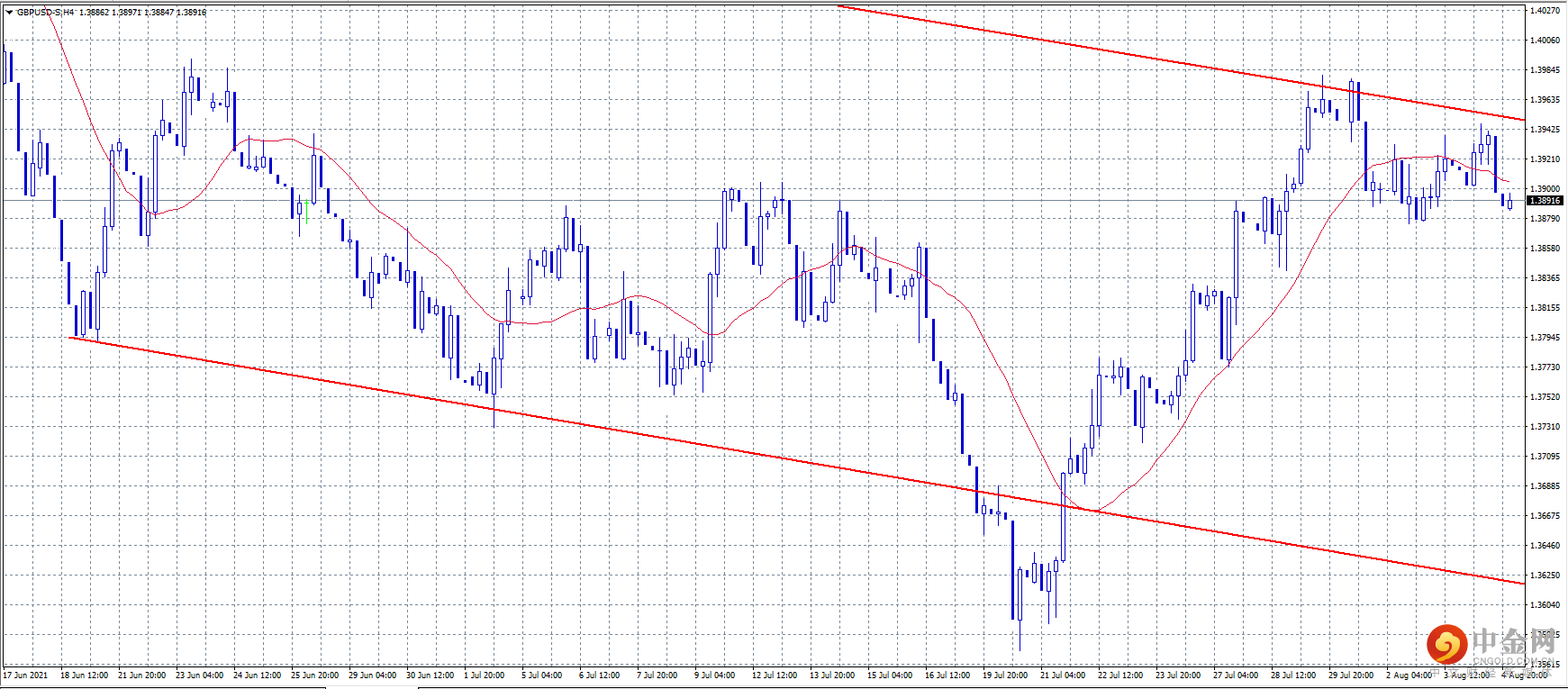The width and height of the screenshot is (1568, 689).
Task: Click the 1.38365 price axis label
Action: tap(1545, 278)
